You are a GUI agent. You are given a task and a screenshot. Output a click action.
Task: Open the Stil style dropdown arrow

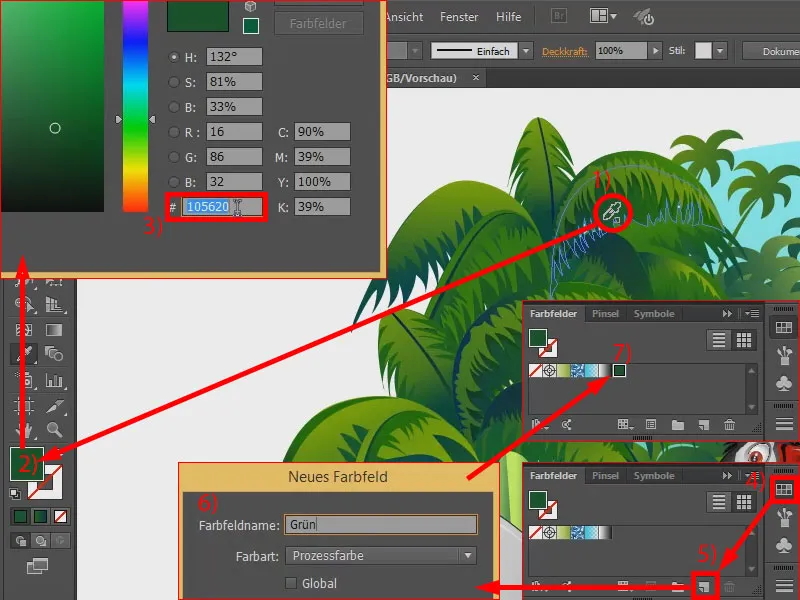pyautogui.click(x=720, y=51)
